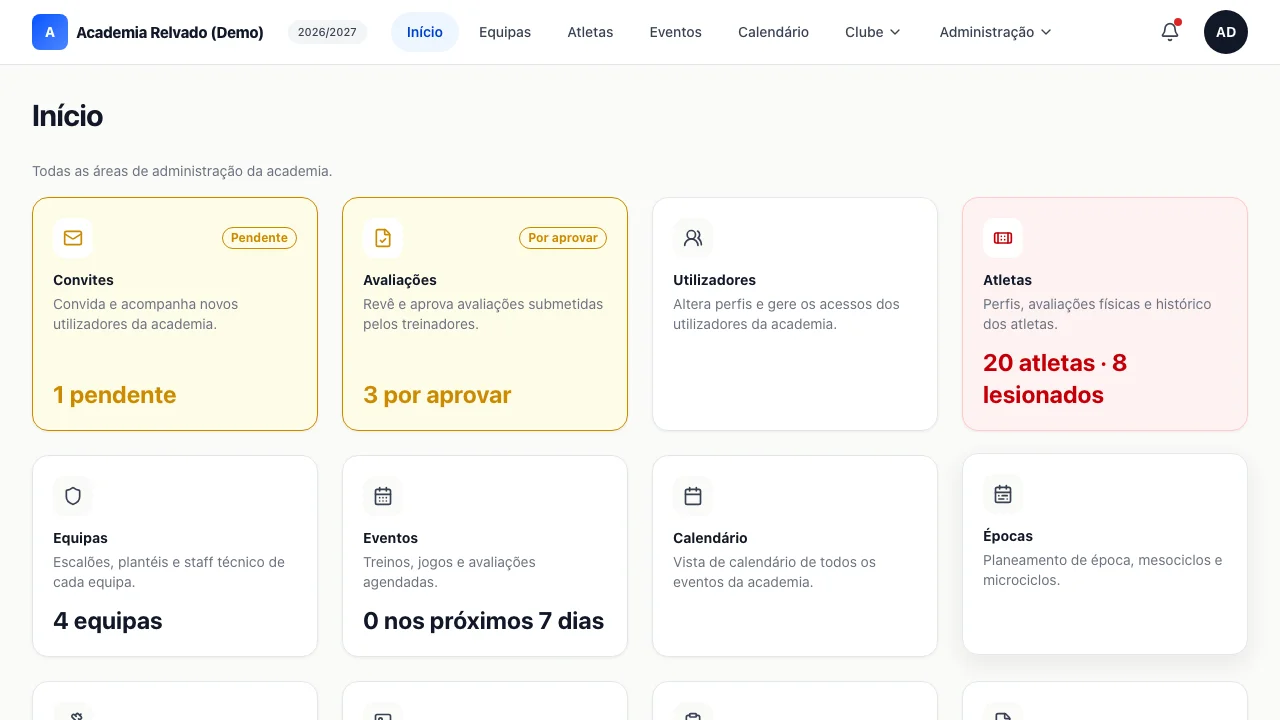
Task: Click the '1 pendente' count
Action: pos(115,395)
